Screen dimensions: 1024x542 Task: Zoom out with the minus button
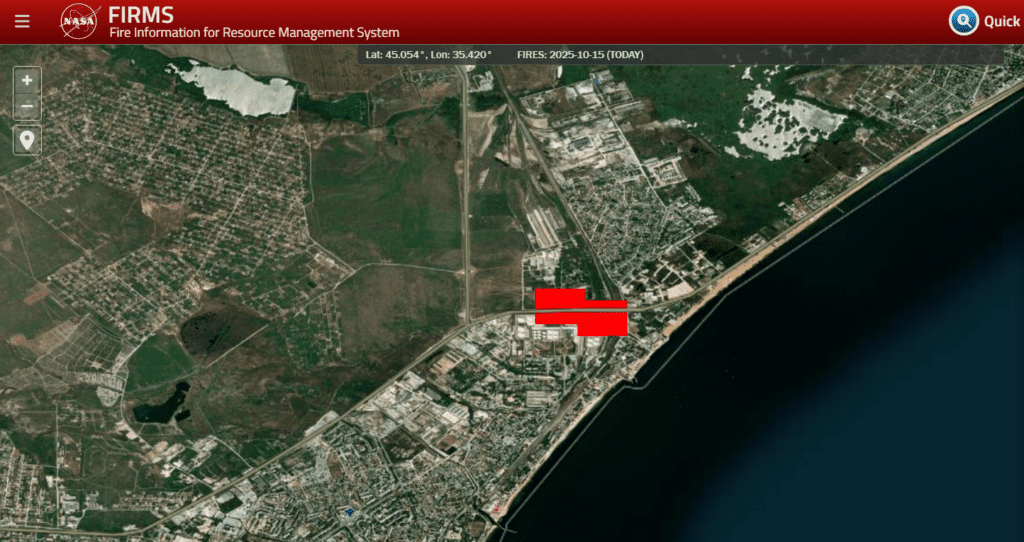(27, 106)
